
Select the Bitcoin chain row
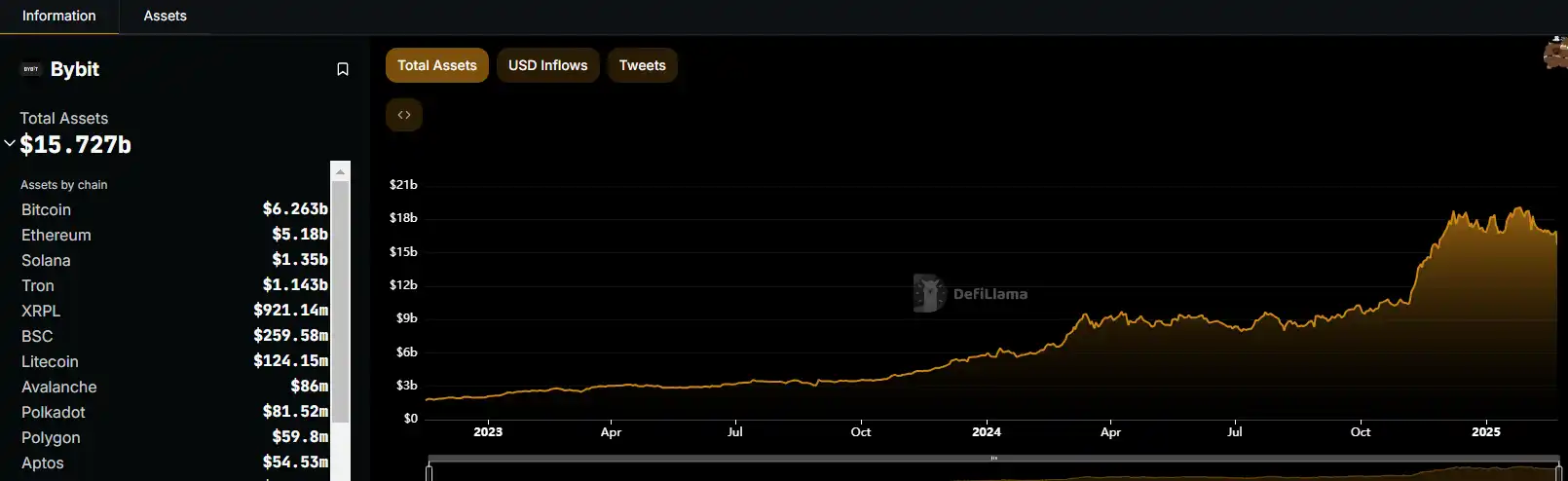(47, 209)
